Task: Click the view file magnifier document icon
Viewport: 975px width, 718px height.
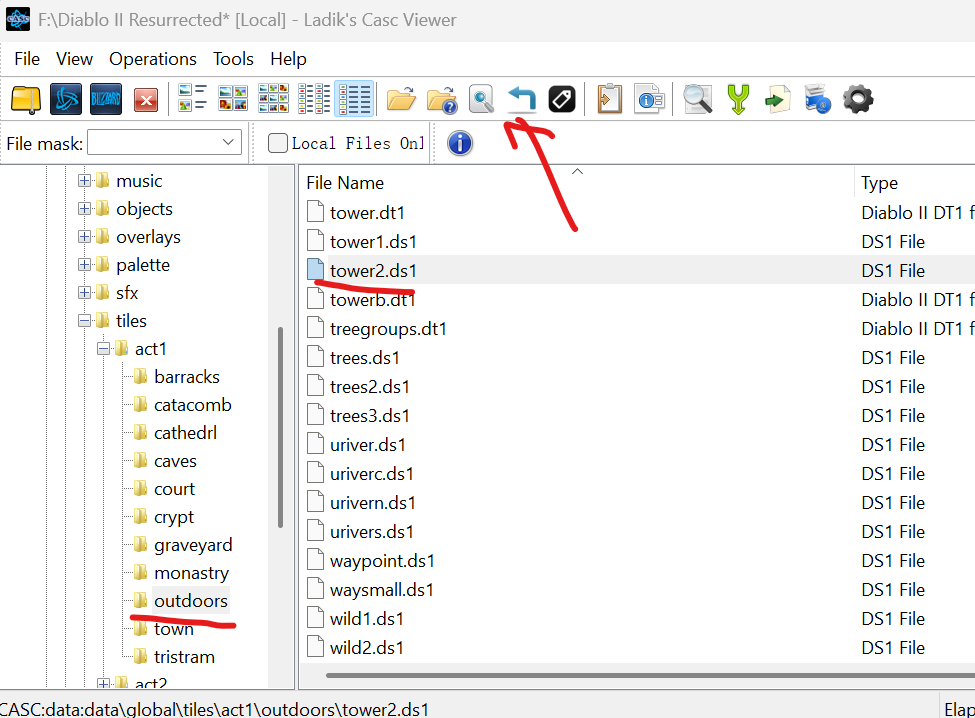Action: pos(481,99)
